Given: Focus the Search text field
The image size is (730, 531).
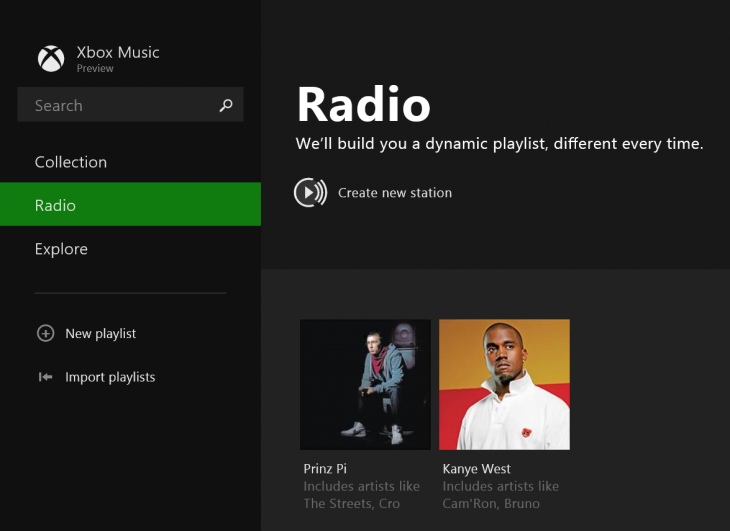Looking at the screenshot, I should click(115, 105).
